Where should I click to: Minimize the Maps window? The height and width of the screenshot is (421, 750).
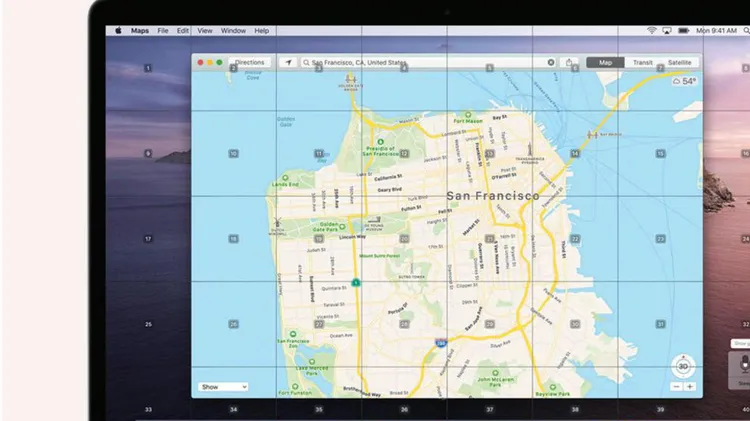pos(210,63)
